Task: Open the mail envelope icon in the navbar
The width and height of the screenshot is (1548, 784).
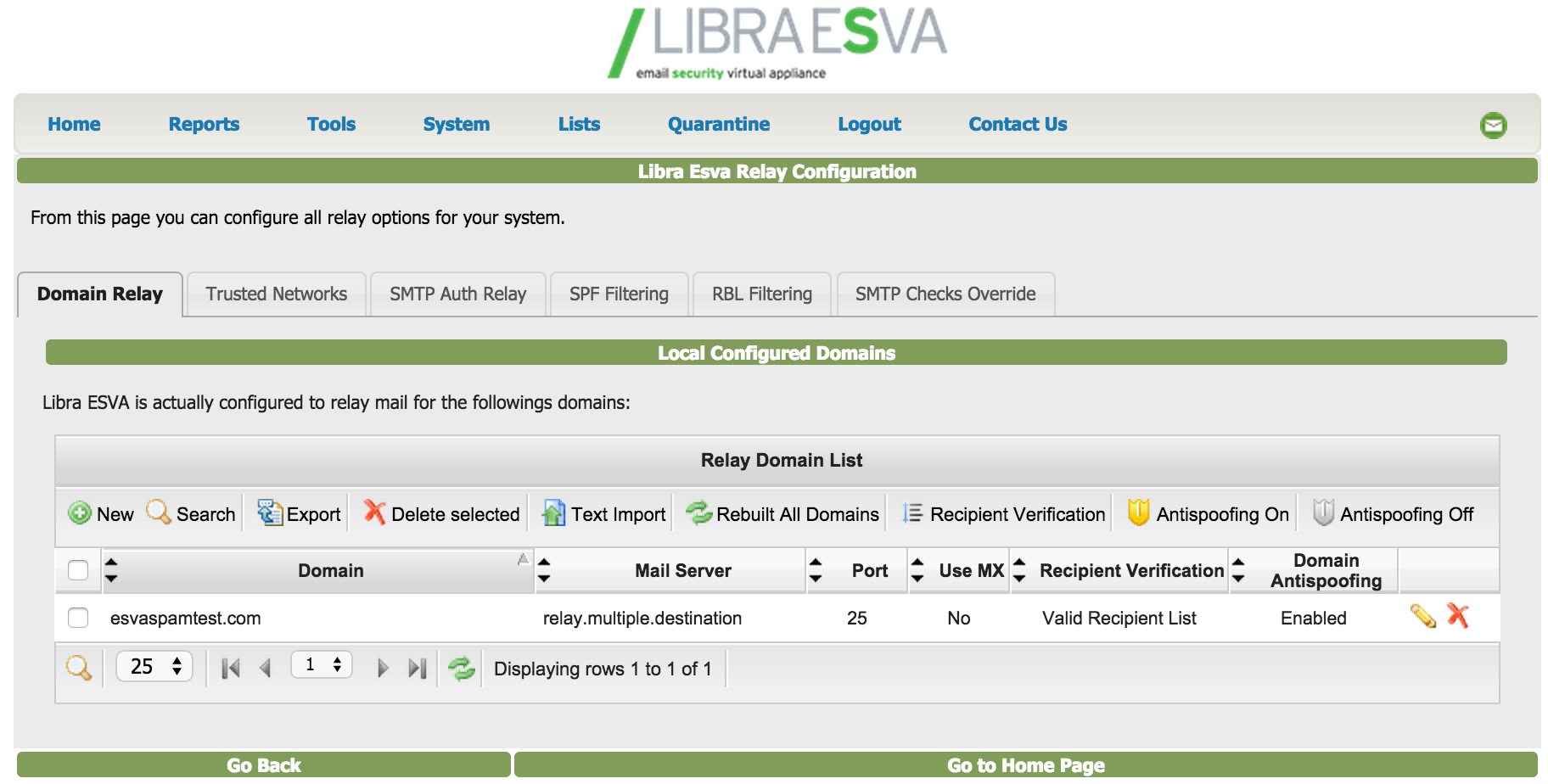Action: coord(1492,124)
